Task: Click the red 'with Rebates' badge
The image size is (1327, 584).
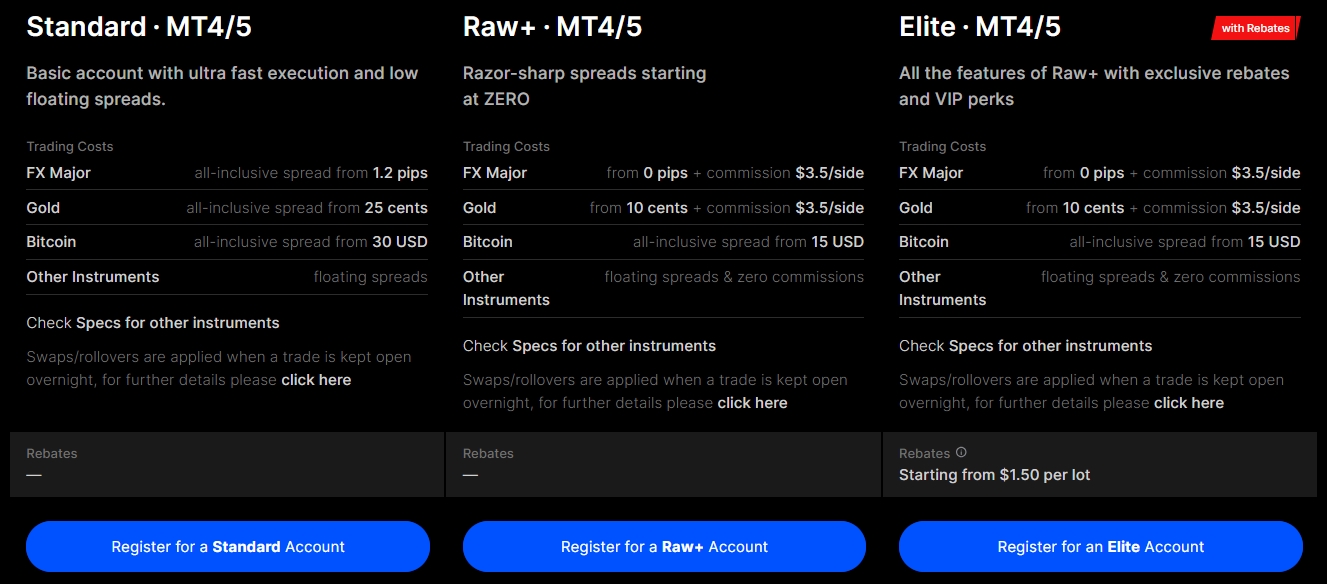Action: (x=1254, y=27)
